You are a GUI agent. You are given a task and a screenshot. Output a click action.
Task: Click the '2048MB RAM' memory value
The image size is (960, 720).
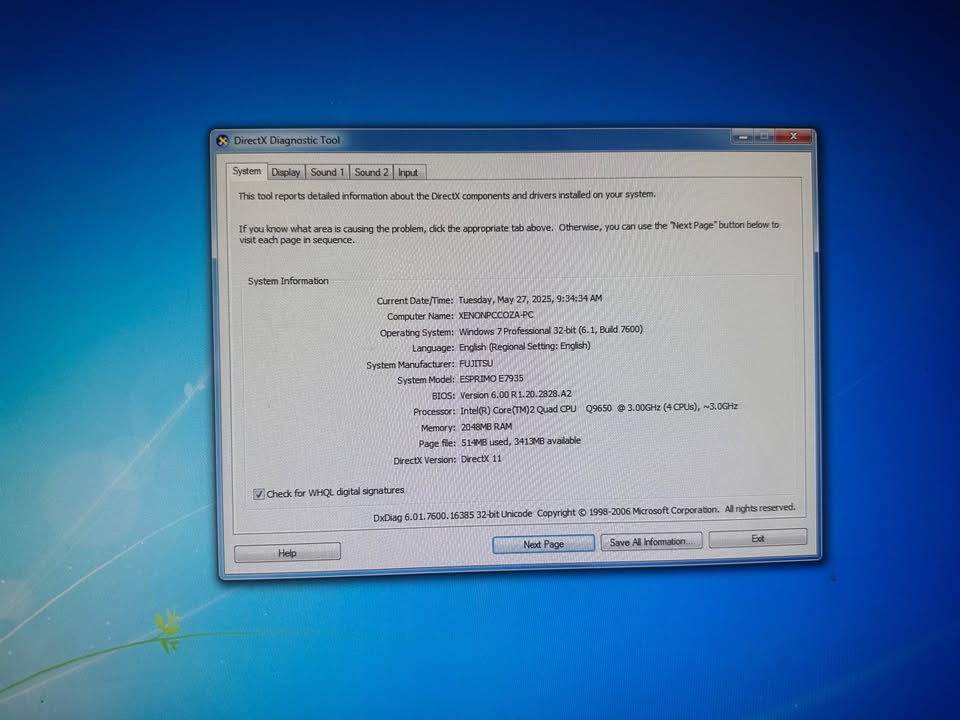[x=486, y=427]
